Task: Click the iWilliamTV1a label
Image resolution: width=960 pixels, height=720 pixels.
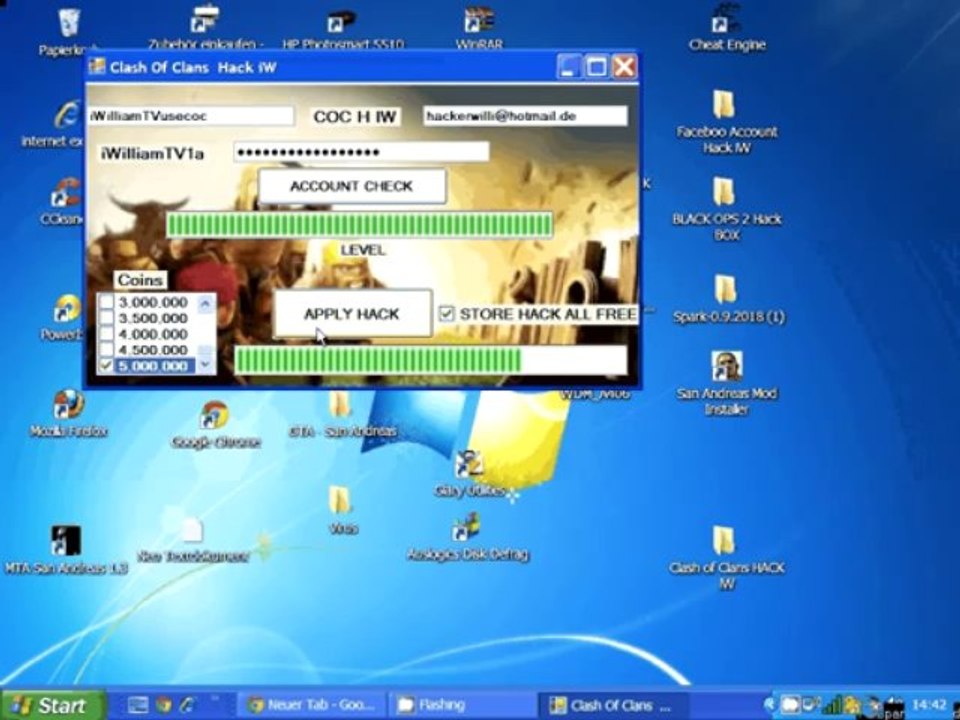Action: 152,153
